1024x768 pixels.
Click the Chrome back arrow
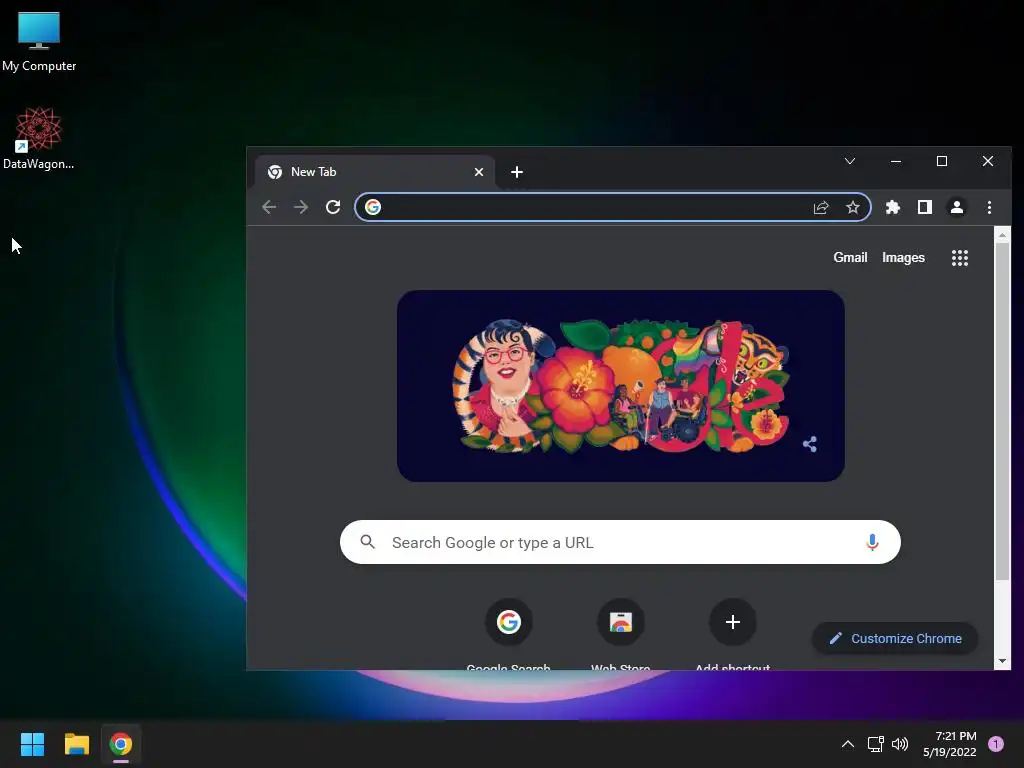click(269, 208)
